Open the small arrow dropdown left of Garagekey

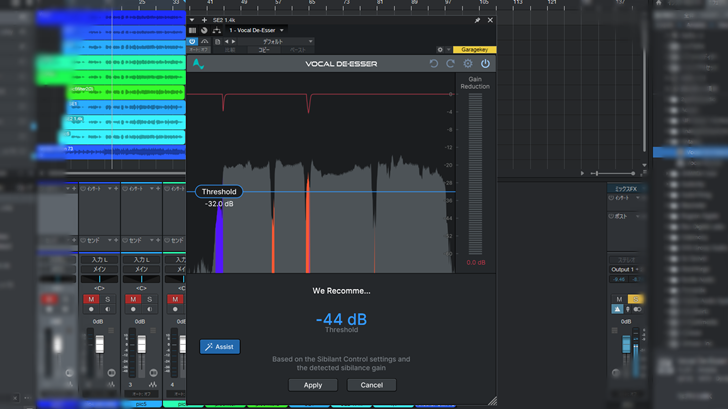click(x=448, y=50)
